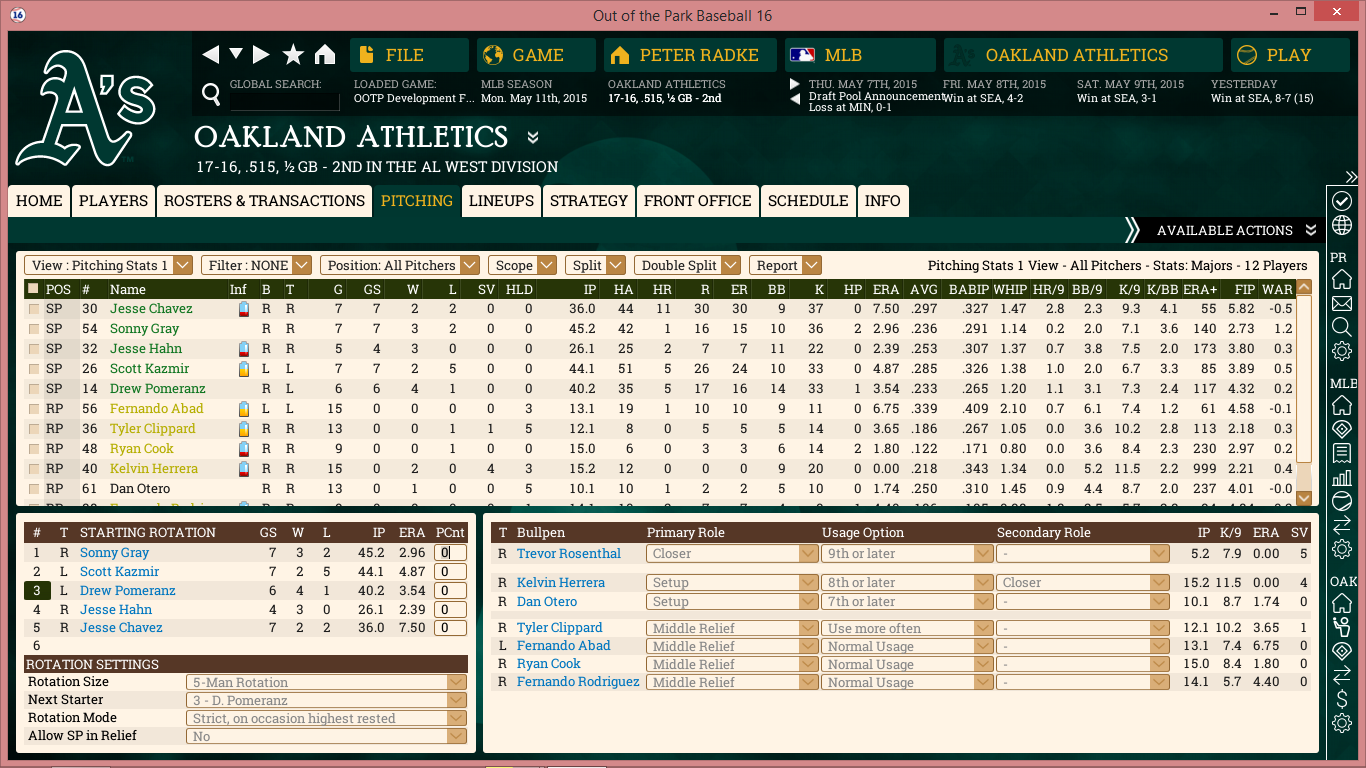
Task: Check the box for Jesse Hahn row
Action: [35, 349]
